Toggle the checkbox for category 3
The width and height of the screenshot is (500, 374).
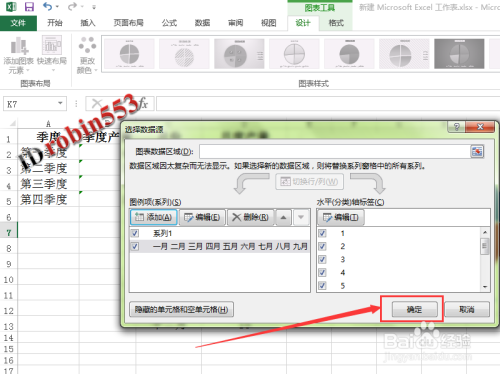322,259
